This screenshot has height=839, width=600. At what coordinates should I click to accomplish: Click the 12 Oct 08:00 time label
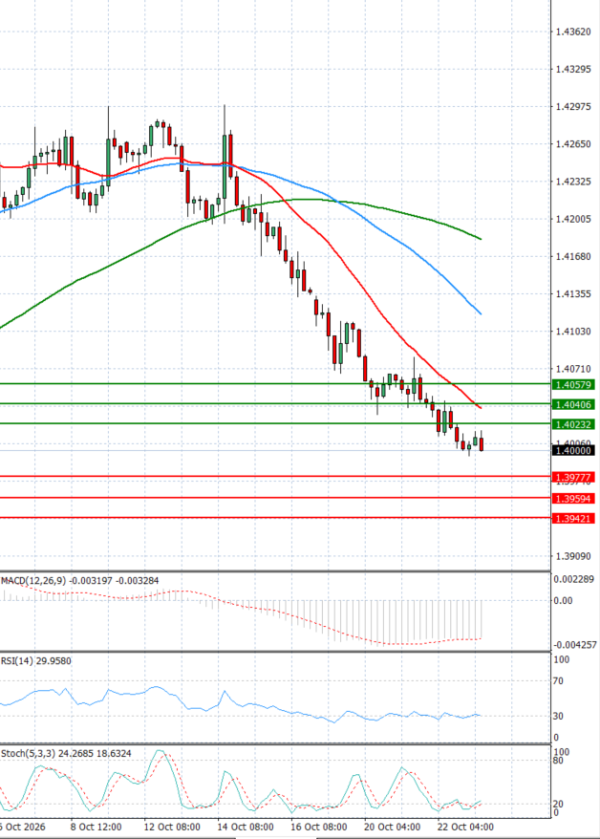172,827
